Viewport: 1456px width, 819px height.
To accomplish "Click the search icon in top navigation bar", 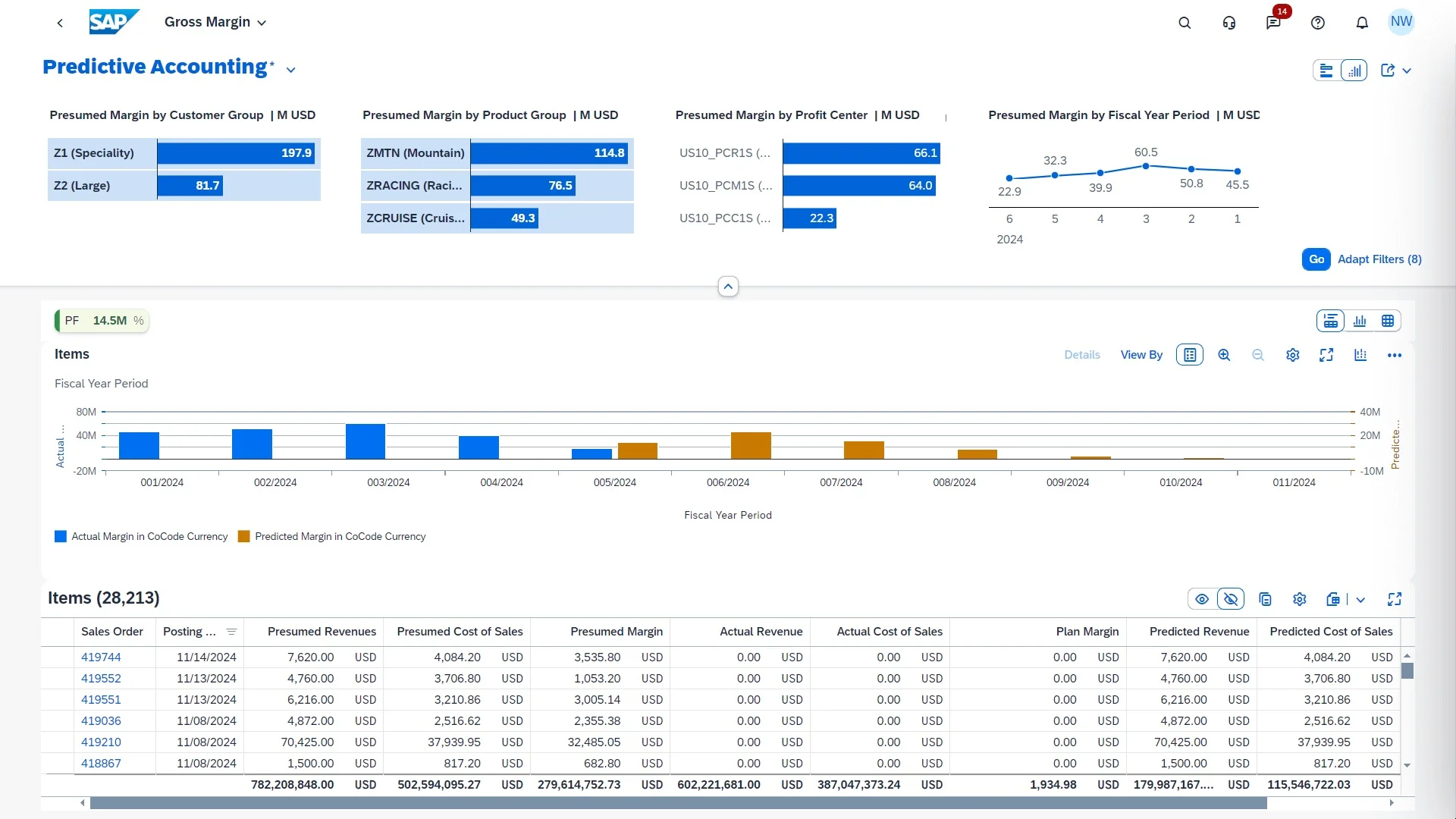I will (1185, 22).
